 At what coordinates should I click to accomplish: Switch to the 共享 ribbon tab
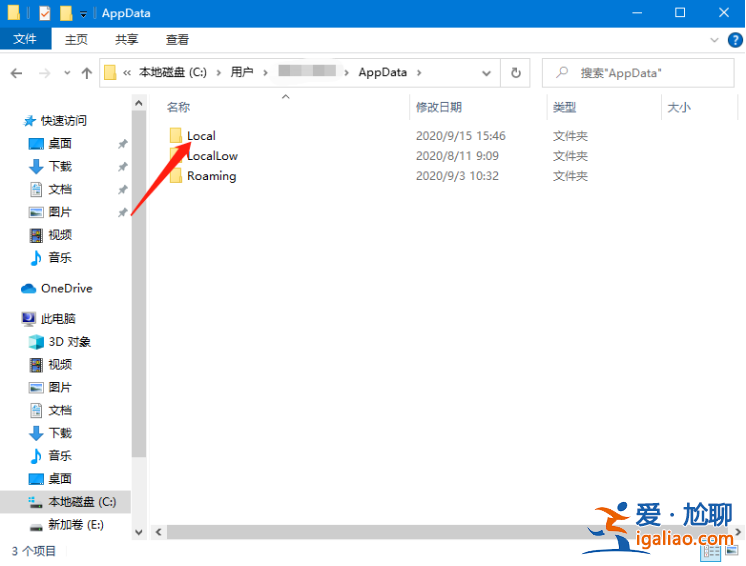click(127, 39)
